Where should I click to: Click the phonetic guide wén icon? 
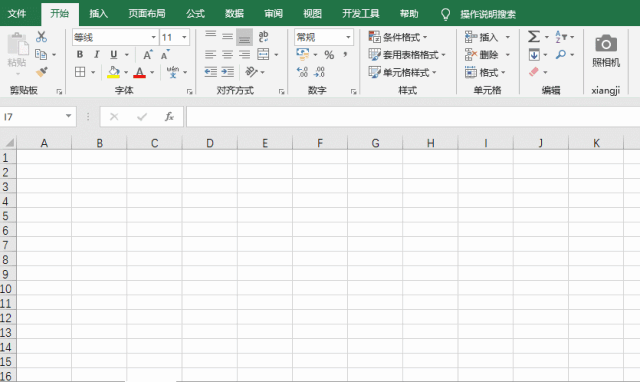[173, 72]
